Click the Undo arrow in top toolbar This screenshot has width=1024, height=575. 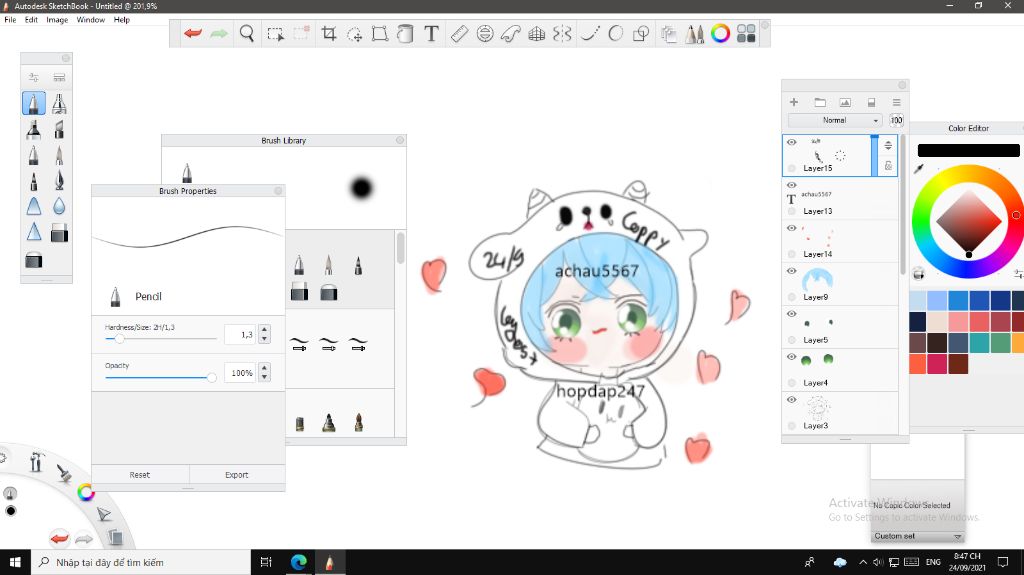(193, 33)
